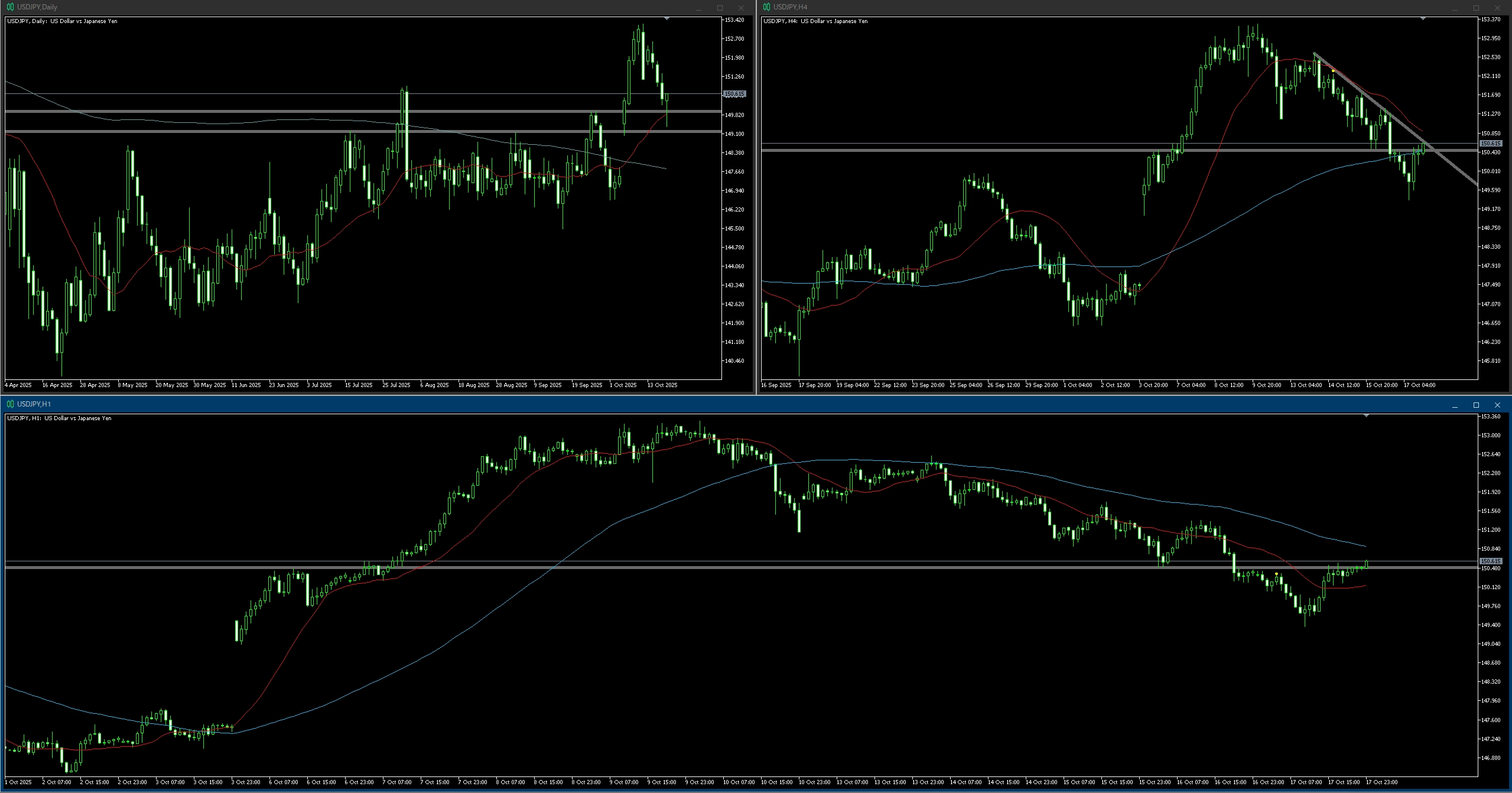The image size is (1512, 793).
Task: Select the yellow marker dot on H4 chart
Action: click(1334, 71)
